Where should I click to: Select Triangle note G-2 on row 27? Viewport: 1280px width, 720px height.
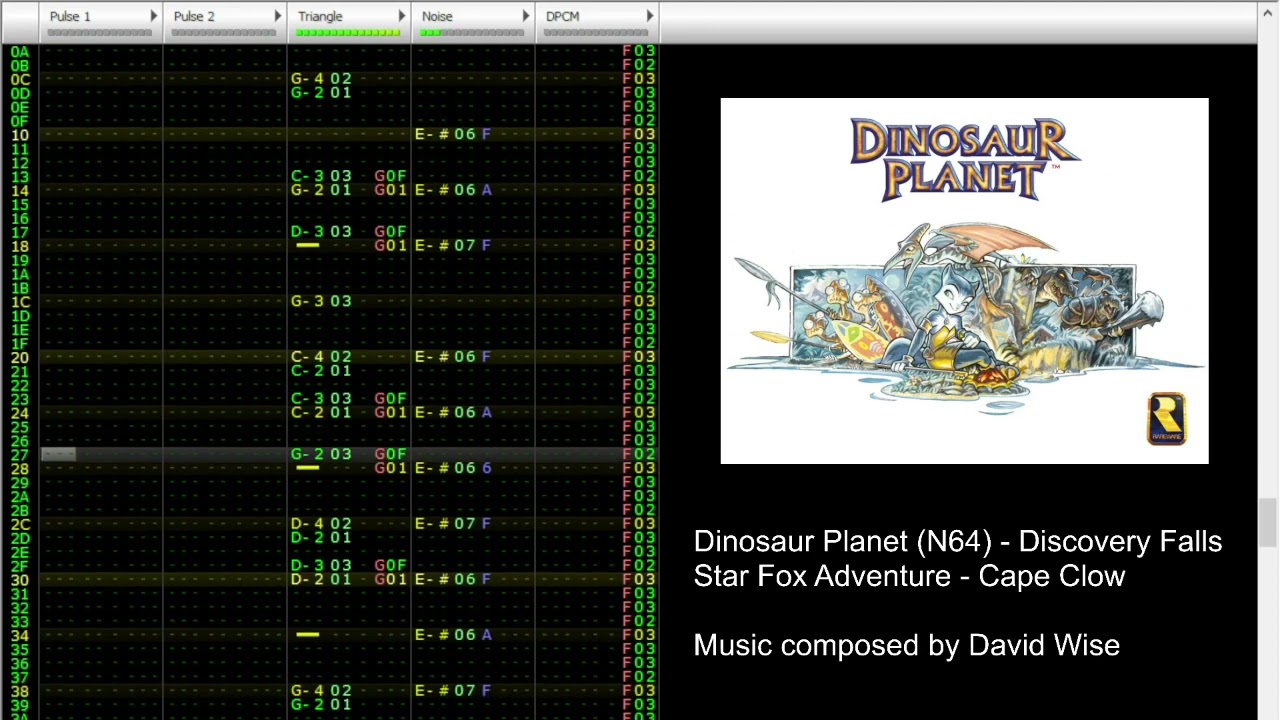point(308,454)
